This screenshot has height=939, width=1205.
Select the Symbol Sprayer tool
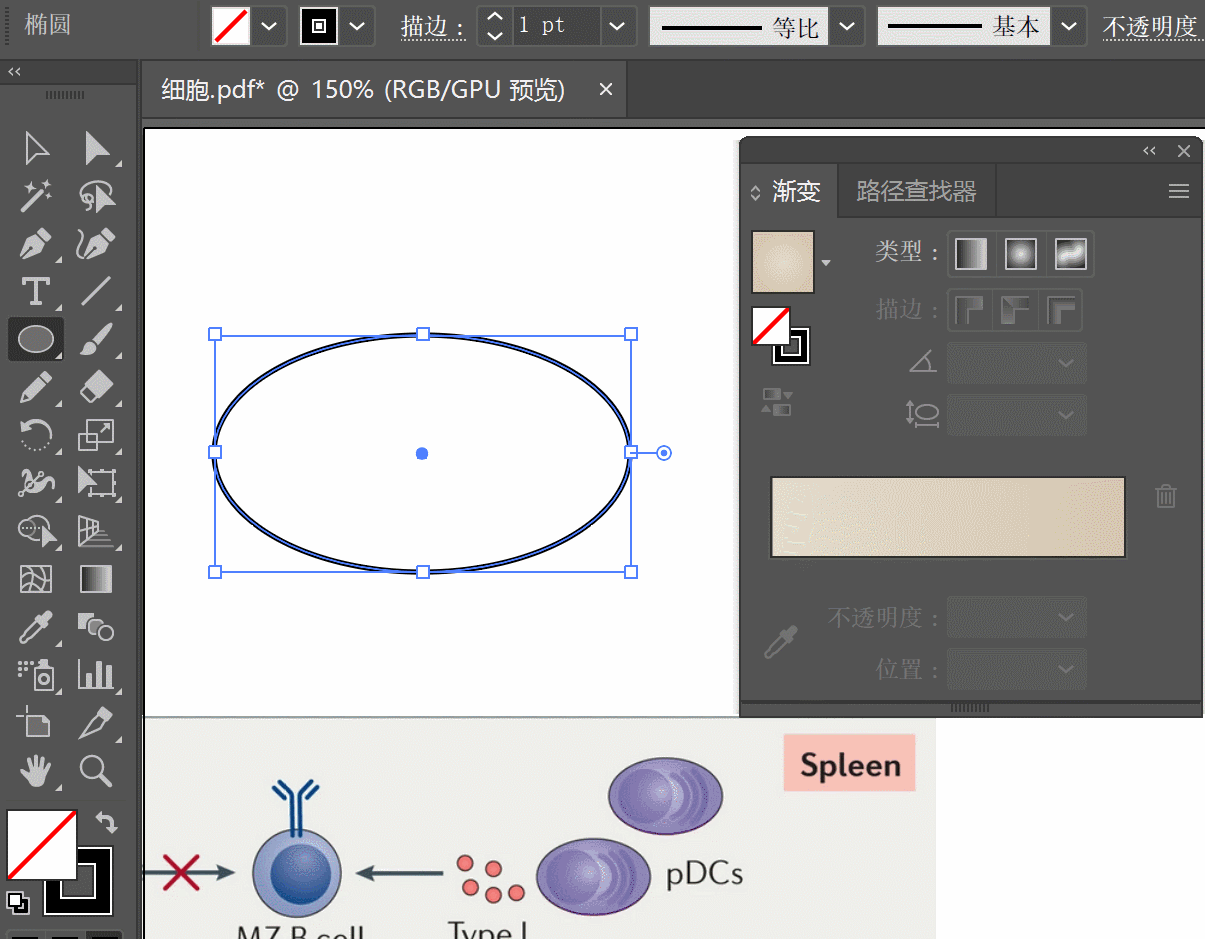pyautogui.click(x=37, y=675)
